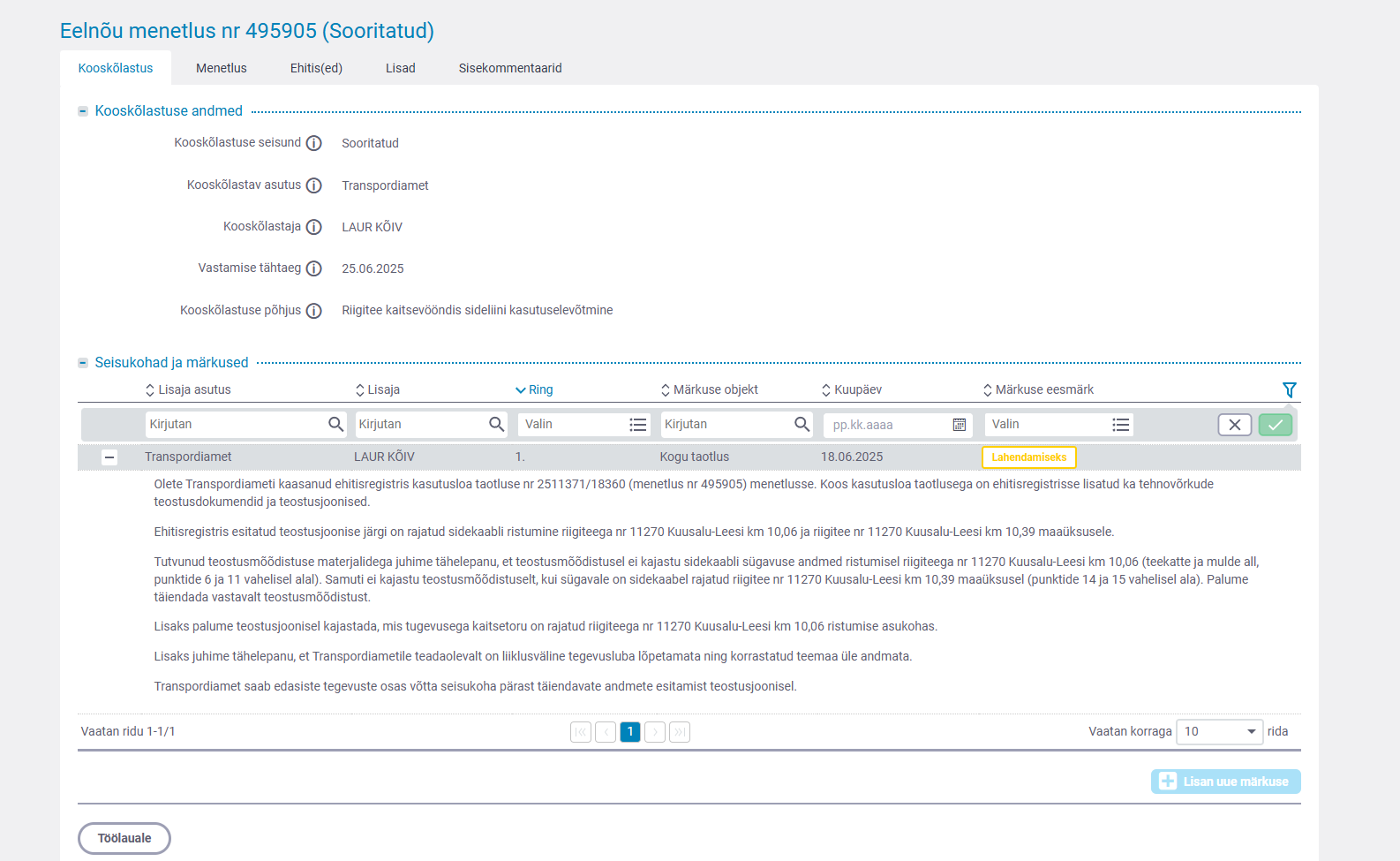Image resolution: width=1400 pixels, height=861 pixels.
Task: Collapse the Transpordiamet comment row
Action: pyautogui.click(x=109, y=457)
